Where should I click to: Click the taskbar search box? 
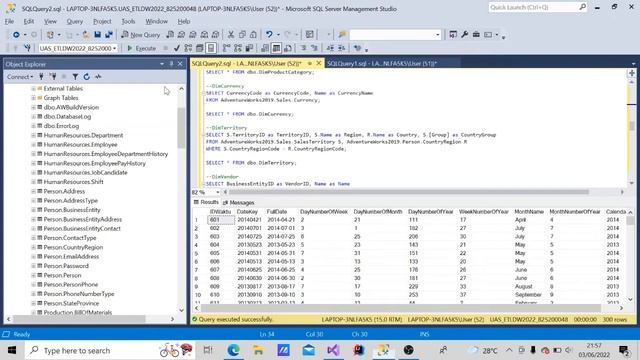(x=110, y=350)
